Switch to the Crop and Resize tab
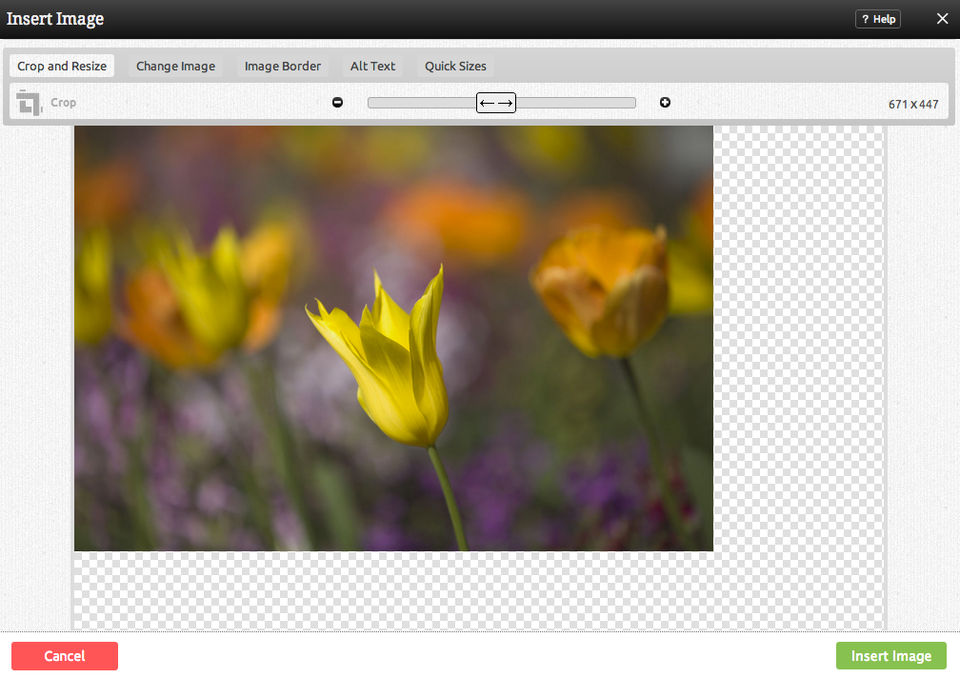960x676 pixels. point(62,66)
